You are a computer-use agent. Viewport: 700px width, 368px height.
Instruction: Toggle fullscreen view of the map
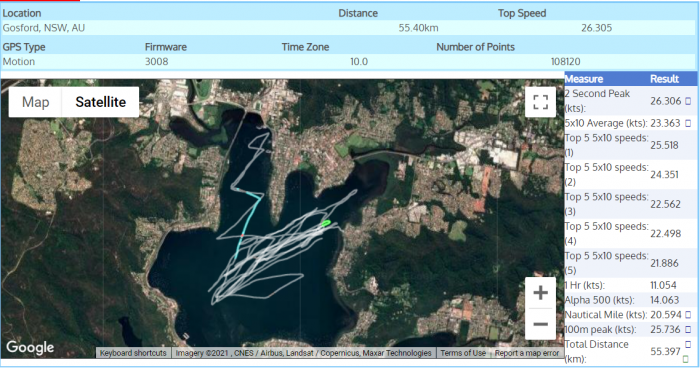(540, 102)
